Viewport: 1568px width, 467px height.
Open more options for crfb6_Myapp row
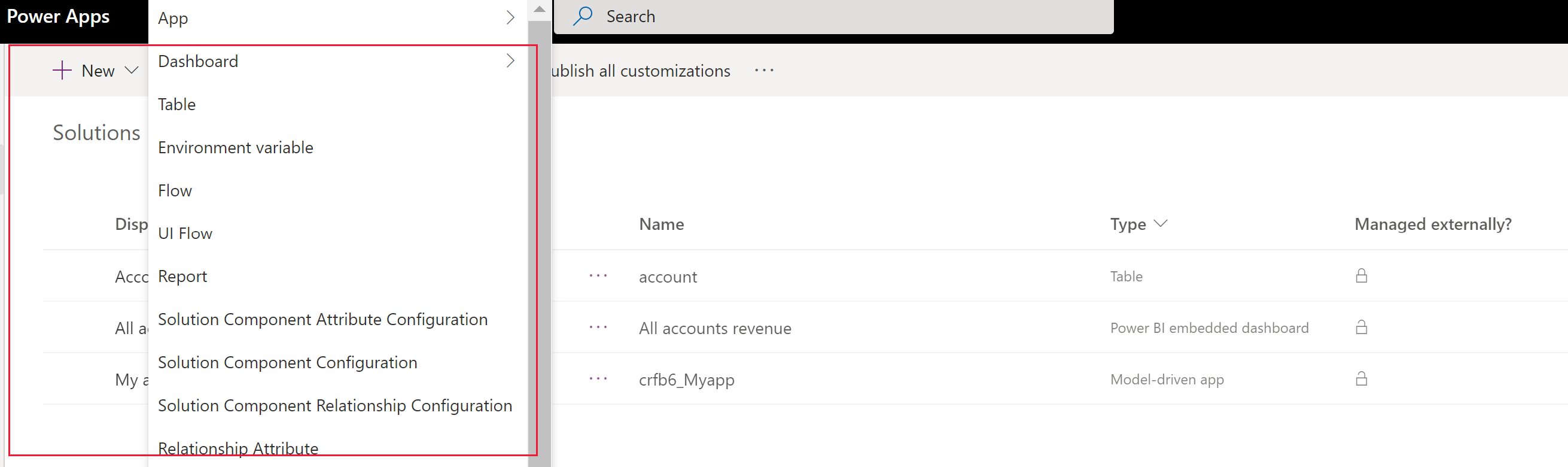pyautogui.click(x=598, y=379)
